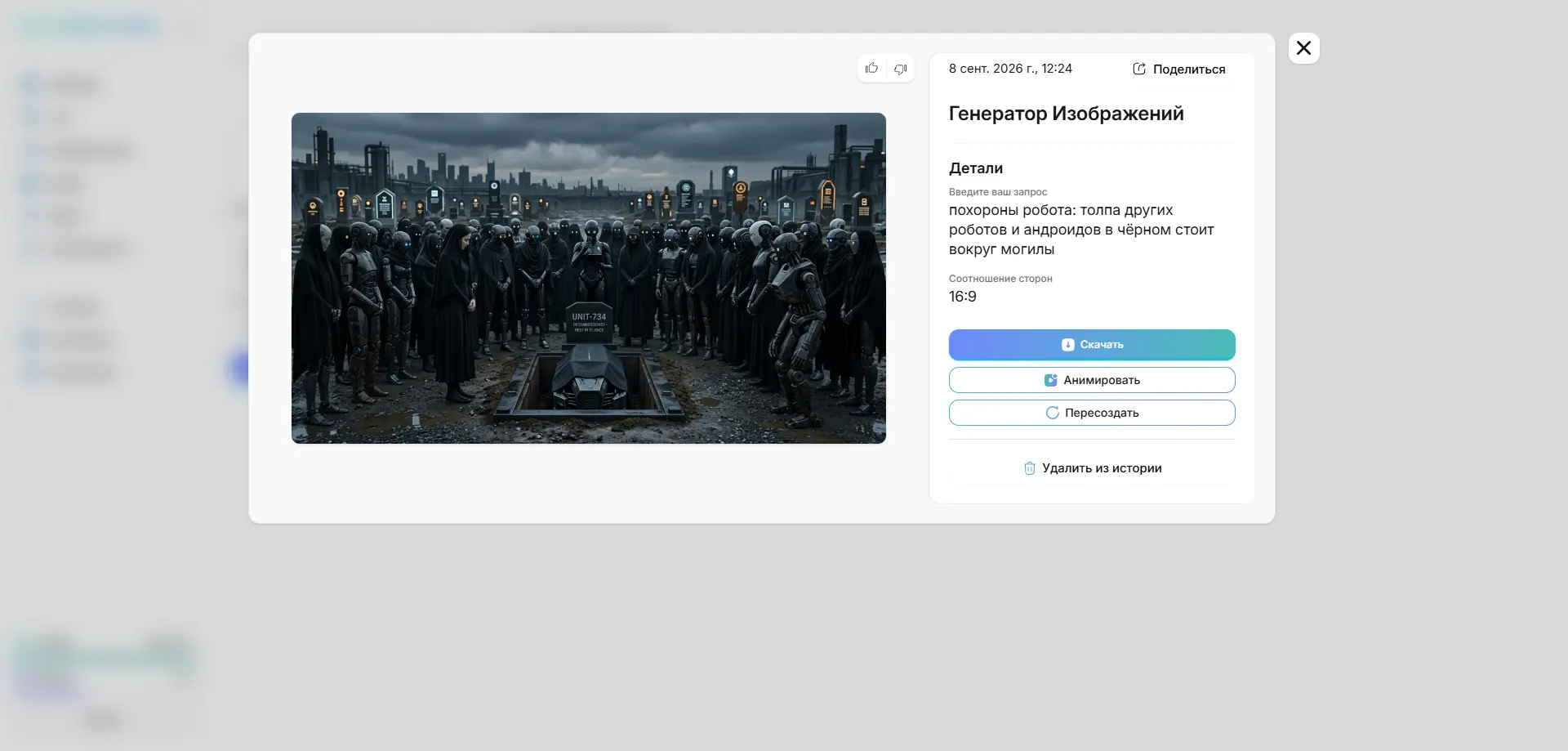
Task: Download the image with Скачать button
Action: point(1092,345)
